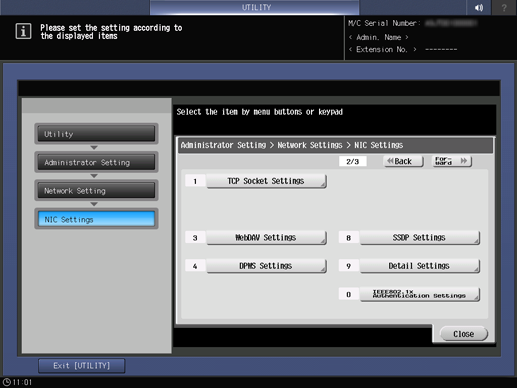Open help with the question mark icon

coord(504,7)
